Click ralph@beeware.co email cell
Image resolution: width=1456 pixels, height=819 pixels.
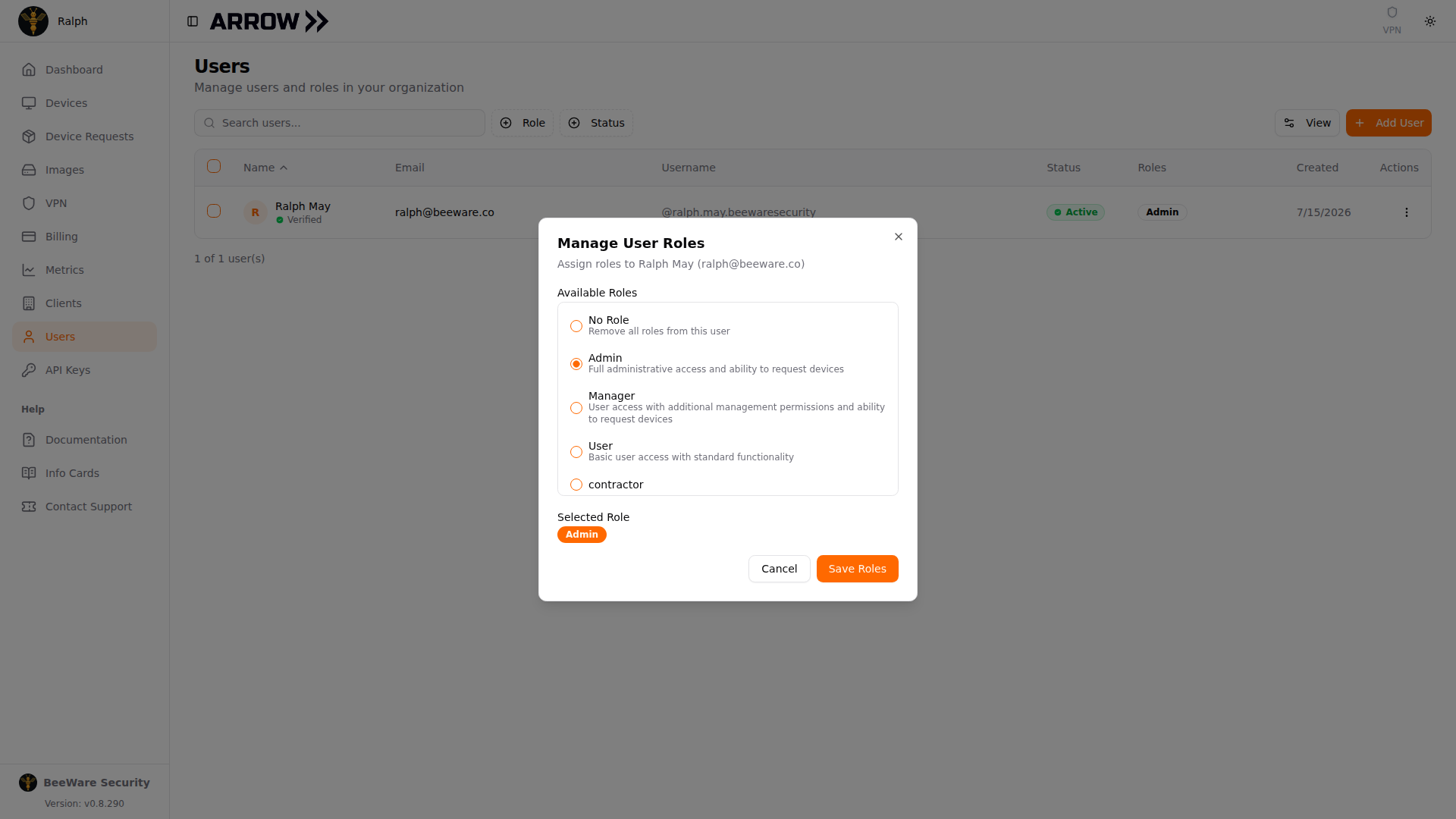pos(444,212)
